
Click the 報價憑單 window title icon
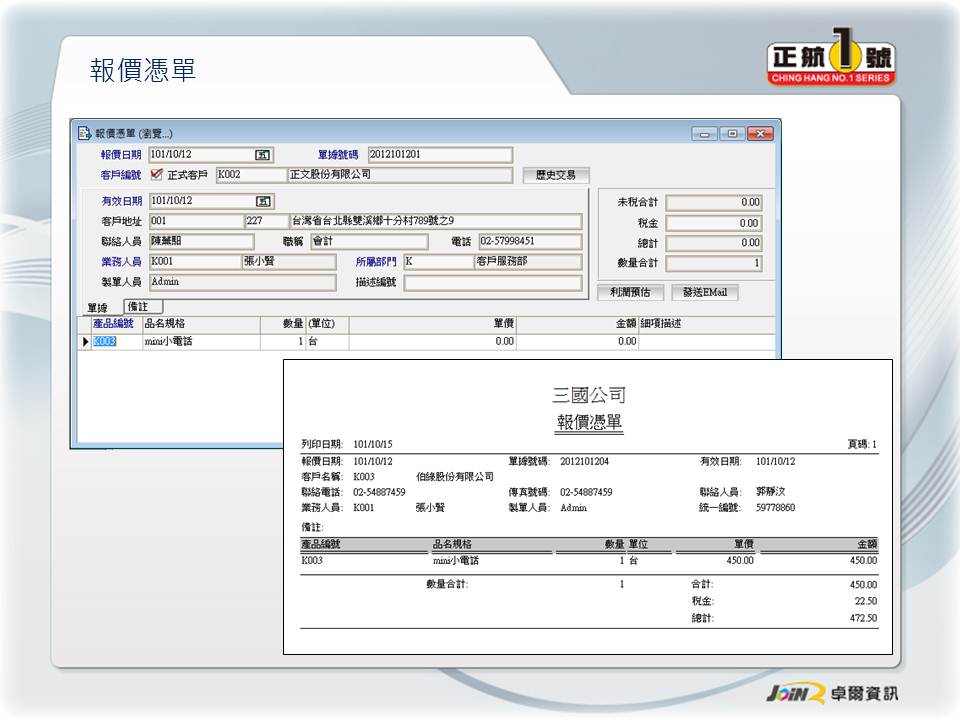(85, 133)
